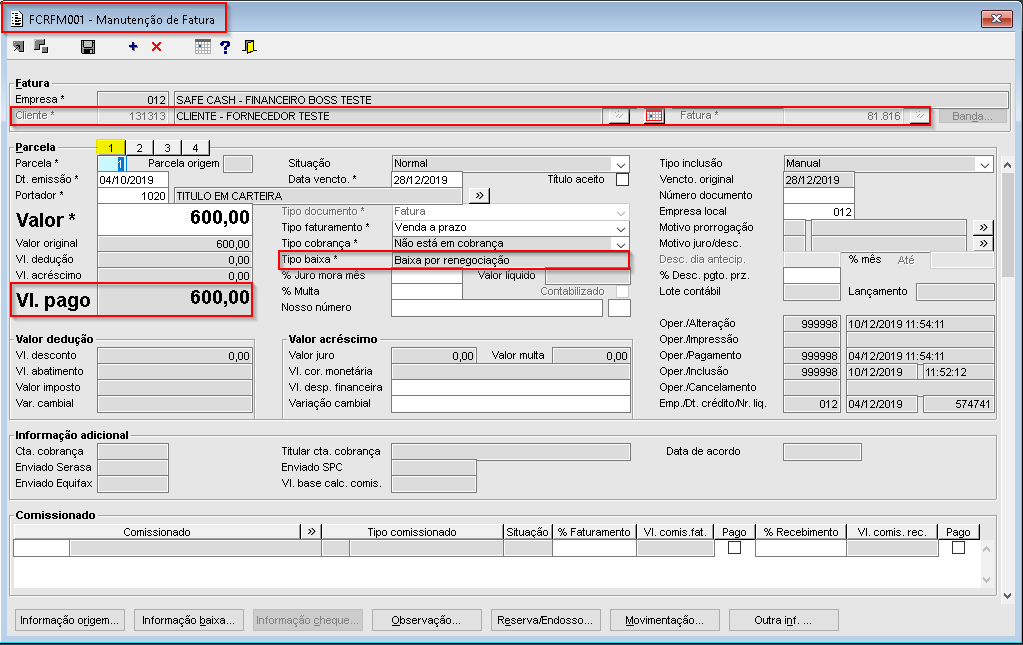This screenshot has height=645, width=1023.
Task: Click the Empresa code field 012
Action: click(x=133, y=100)
